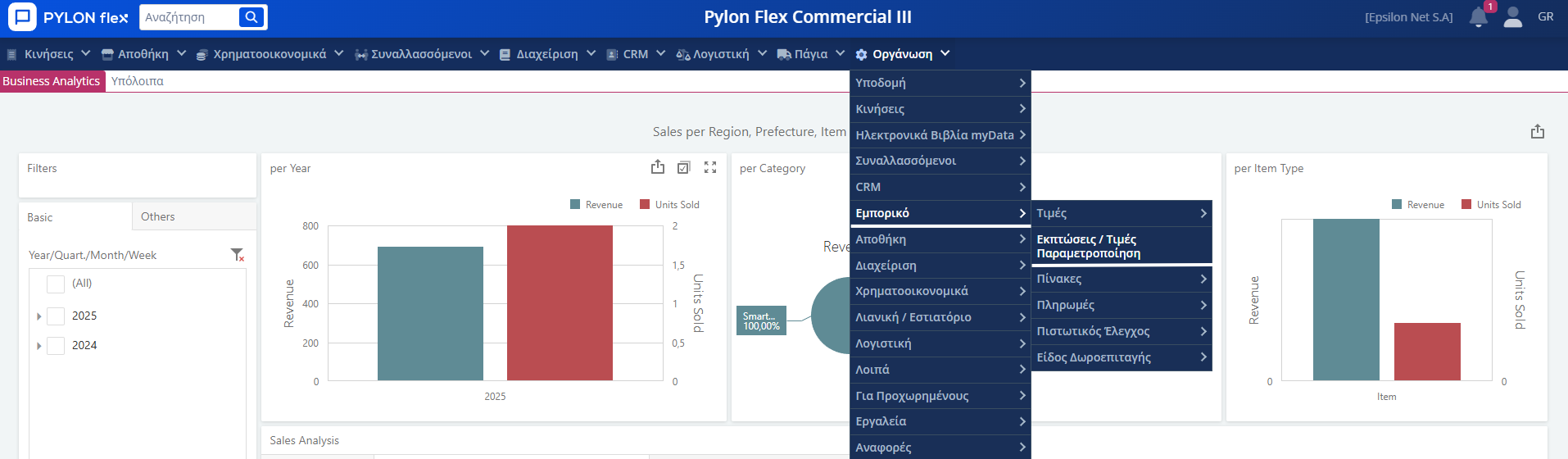
Task: Switch to the Υπόλοιπα tab
Action: 138,81
